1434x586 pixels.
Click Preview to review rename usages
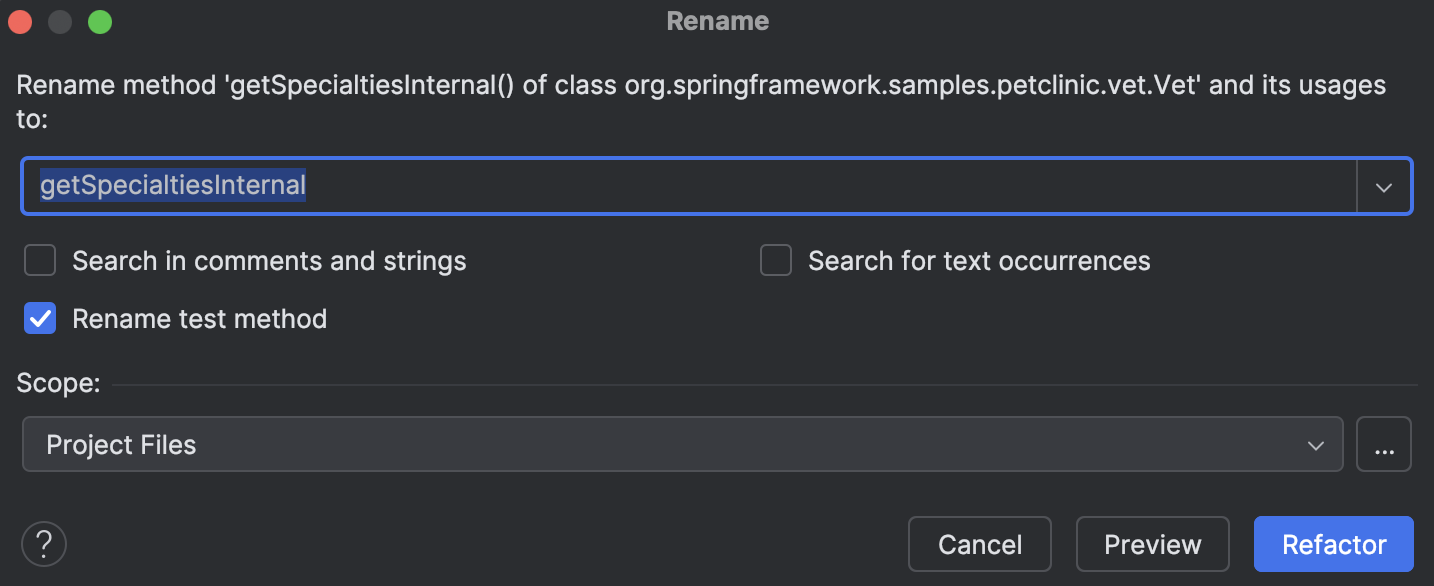click(1152, 543)
